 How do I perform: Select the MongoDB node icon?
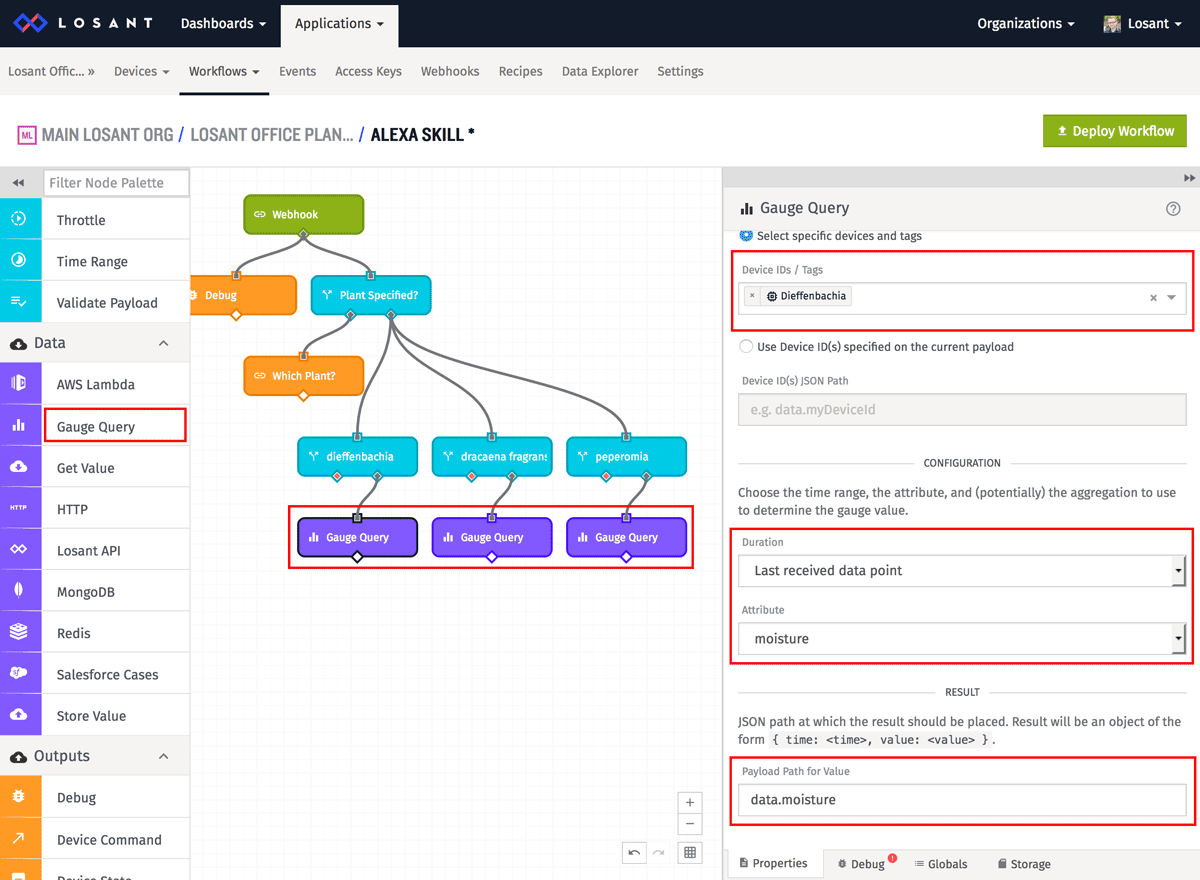point(19,591)
